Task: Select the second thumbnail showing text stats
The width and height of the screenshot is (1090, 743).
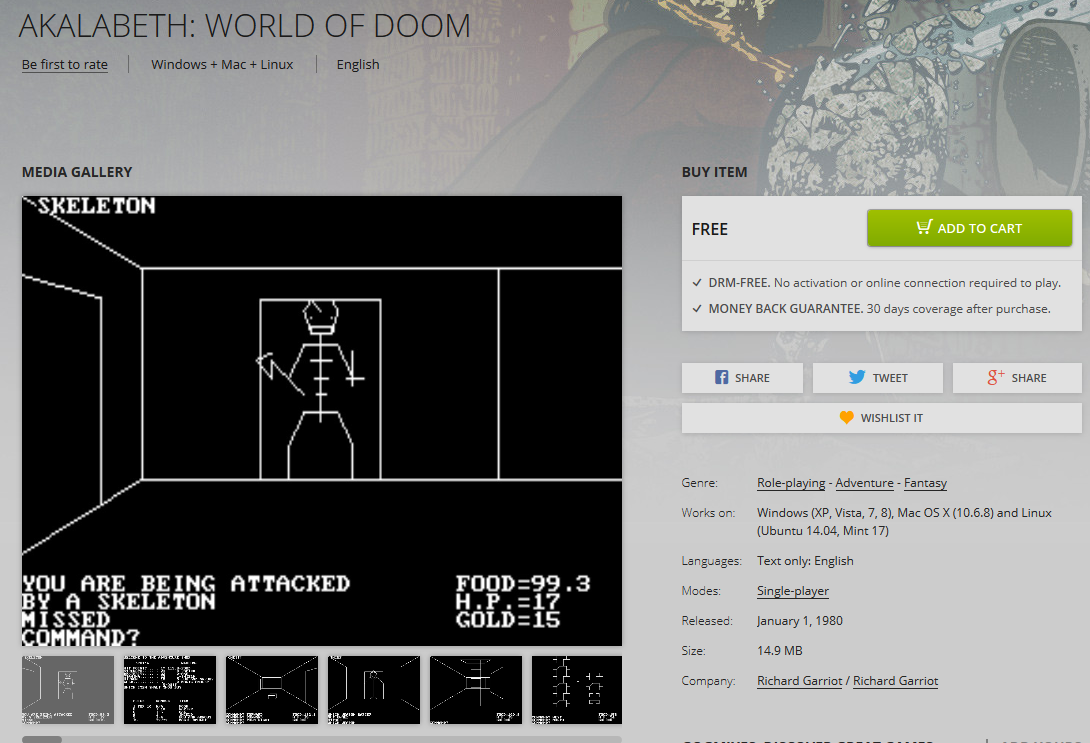Action: 170,690
